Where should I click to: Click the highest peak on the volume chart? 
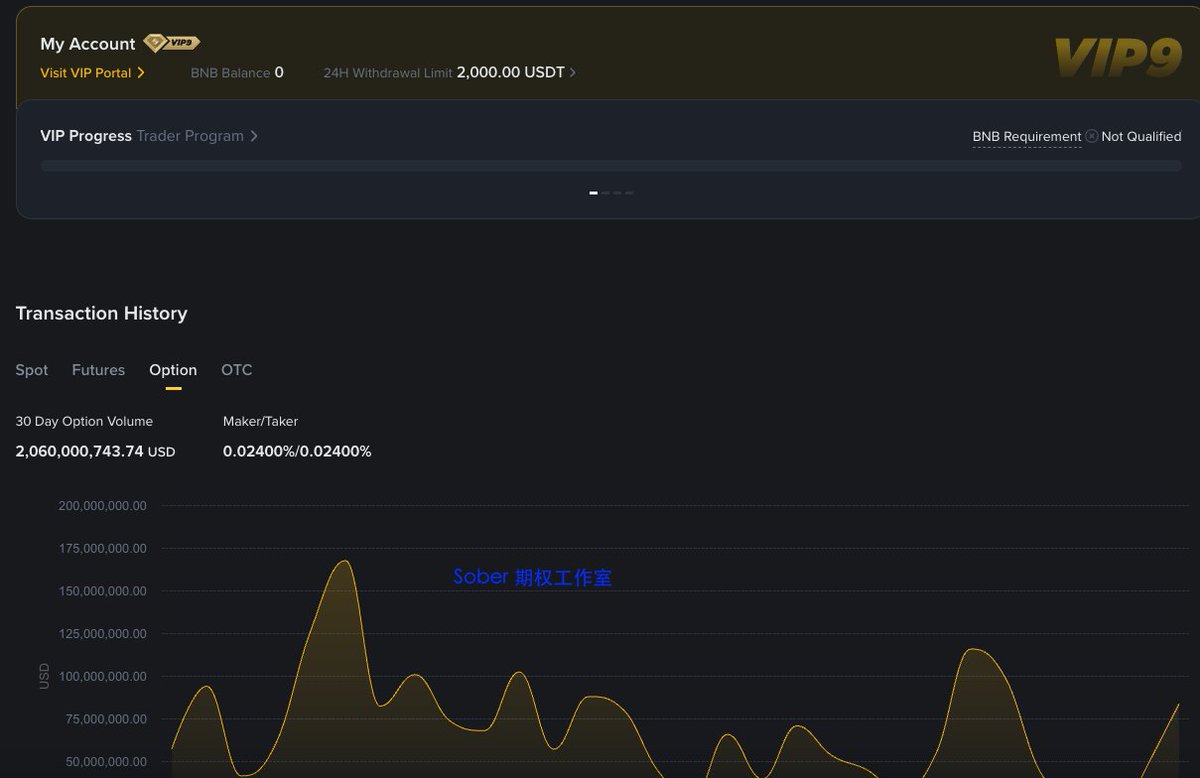(x=345, y=561)
